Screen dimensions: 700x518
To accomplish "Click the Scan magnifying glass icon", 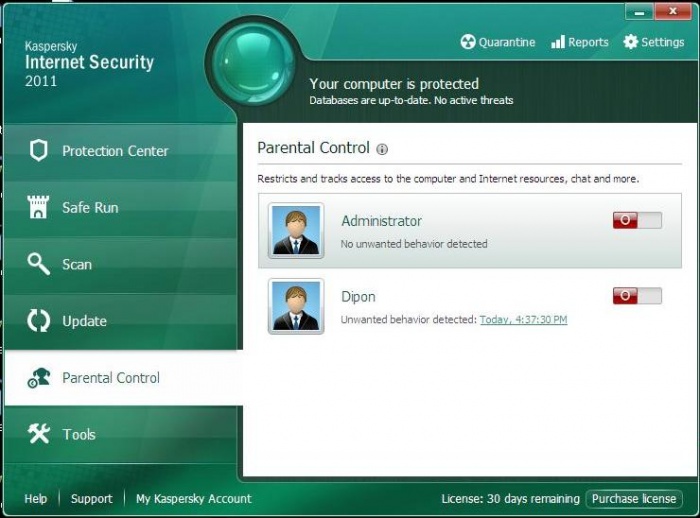I will (38, 264).
